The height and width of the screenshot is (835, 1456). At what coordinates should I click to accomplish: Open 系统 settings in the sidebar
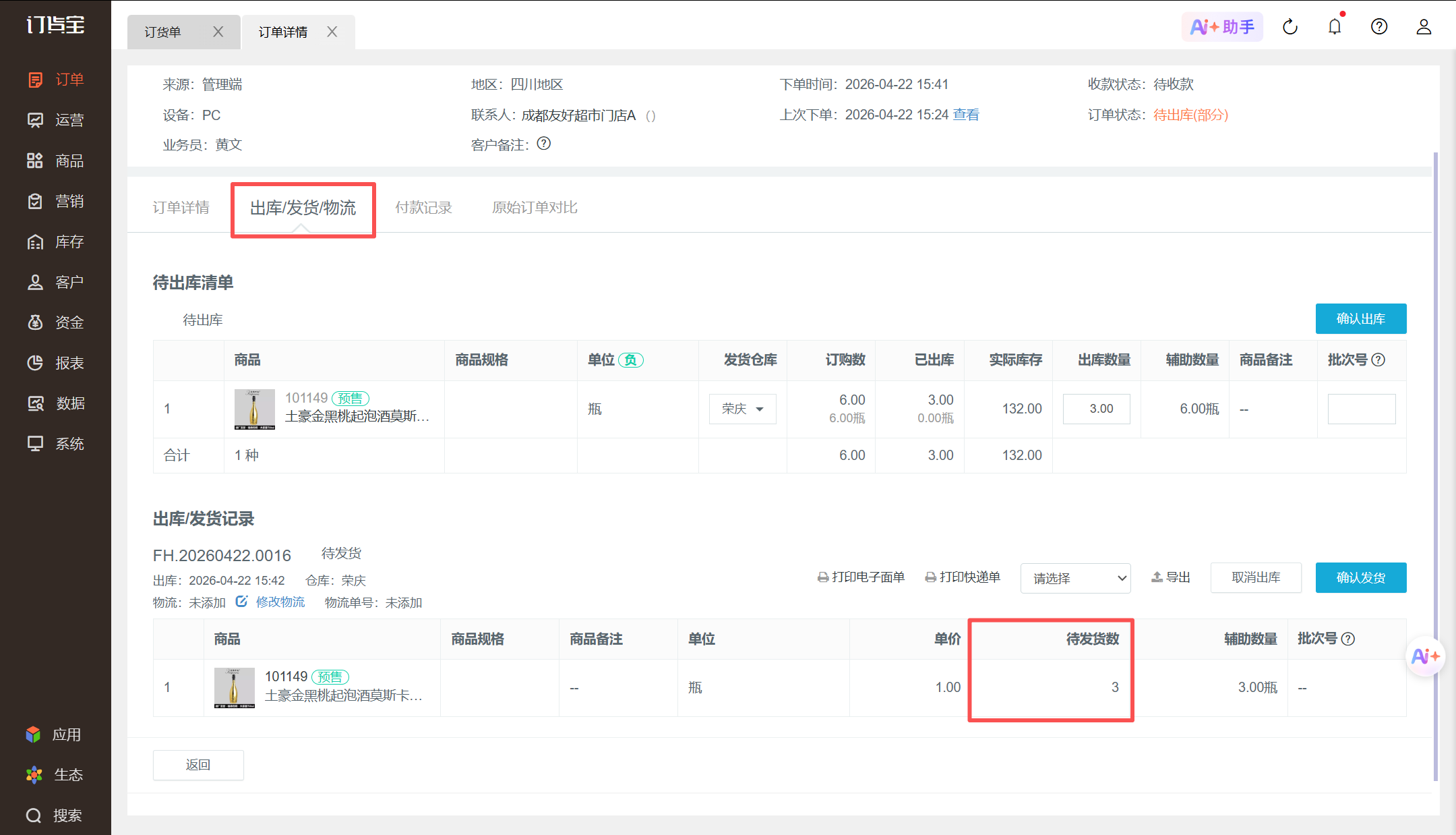tap(55, 444)
